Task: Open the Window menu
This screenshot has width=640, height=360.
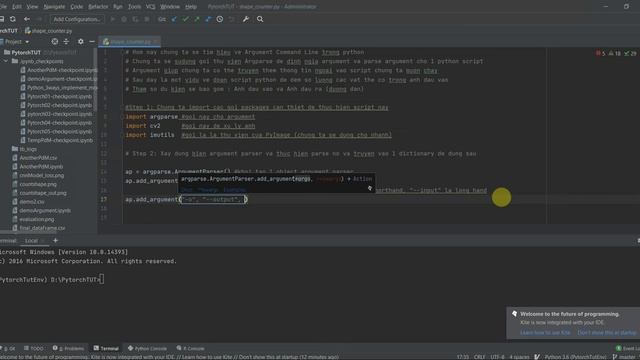Action: tap(170, 7)
